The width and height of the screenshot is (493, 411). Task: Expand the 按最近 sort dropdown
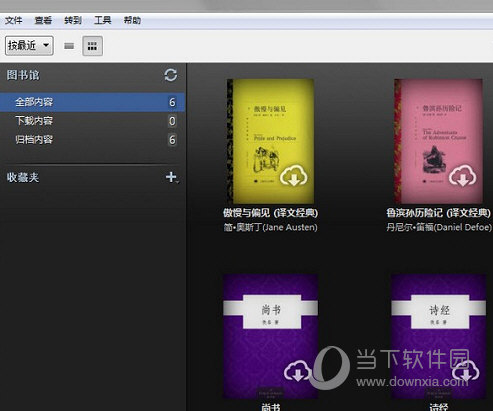[29, 45]
